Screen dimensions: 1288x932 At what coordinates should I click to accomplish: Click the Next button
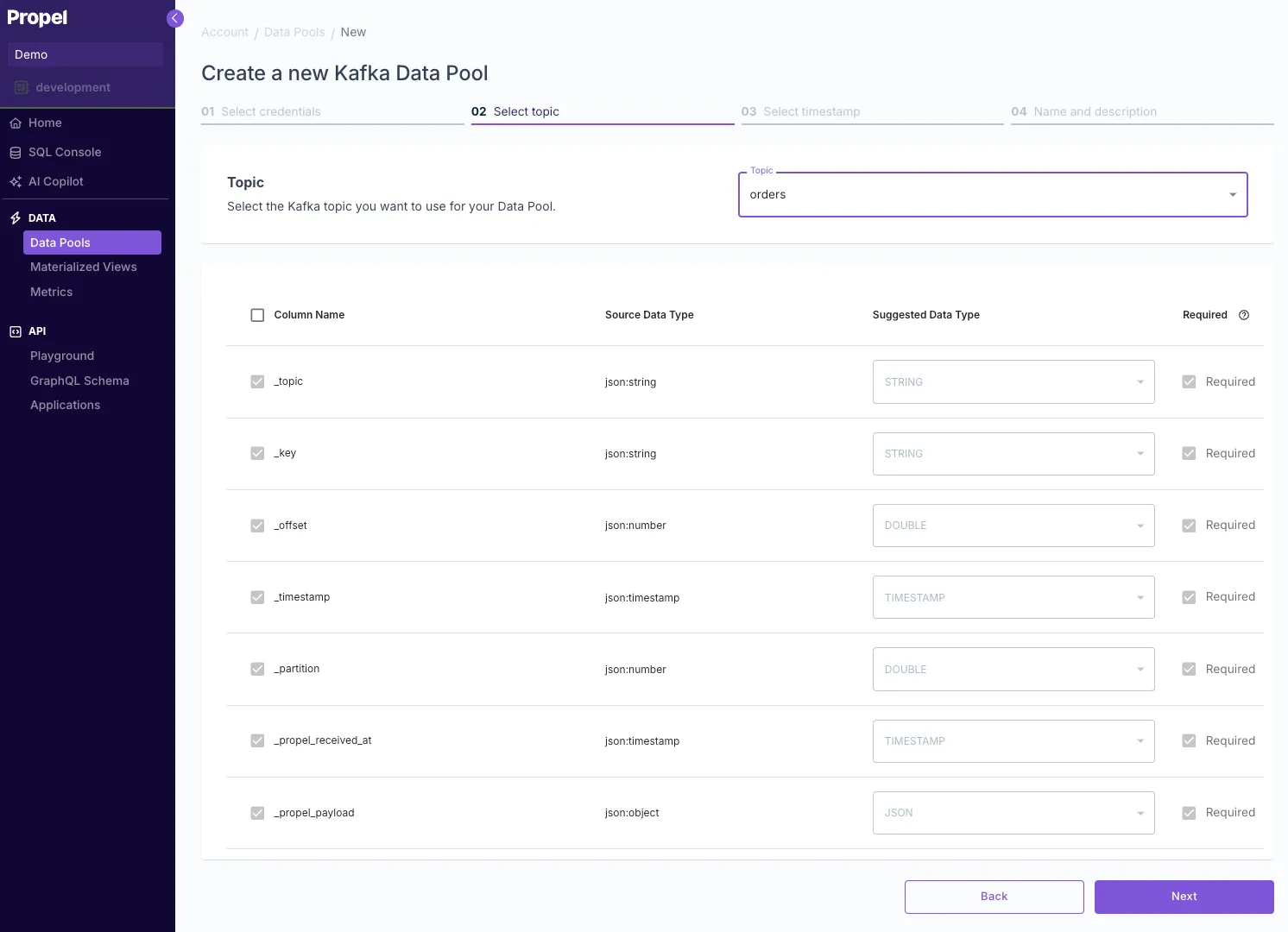click(1184, 897)
